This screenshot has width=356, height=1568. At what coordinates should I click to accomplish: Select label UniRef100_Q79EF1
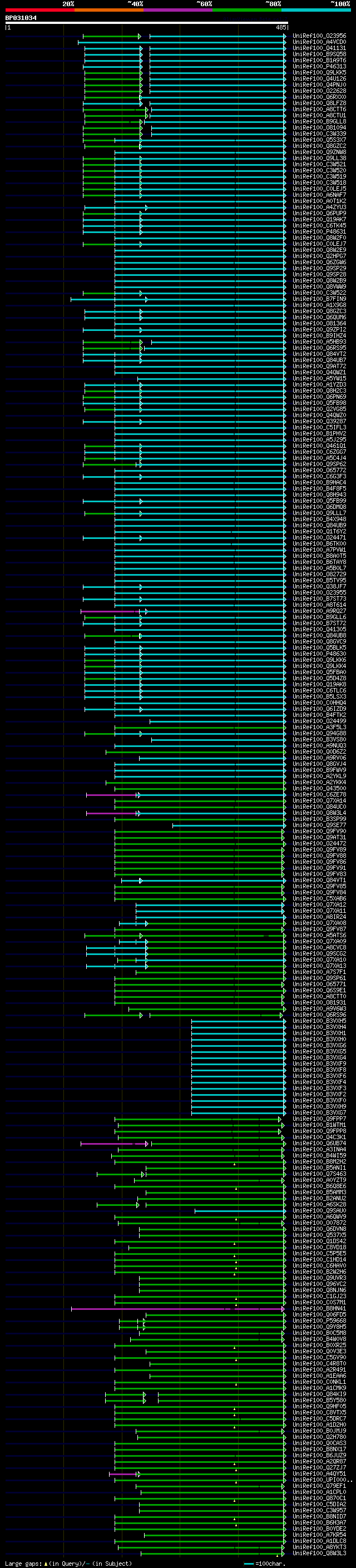[319, 1486]
